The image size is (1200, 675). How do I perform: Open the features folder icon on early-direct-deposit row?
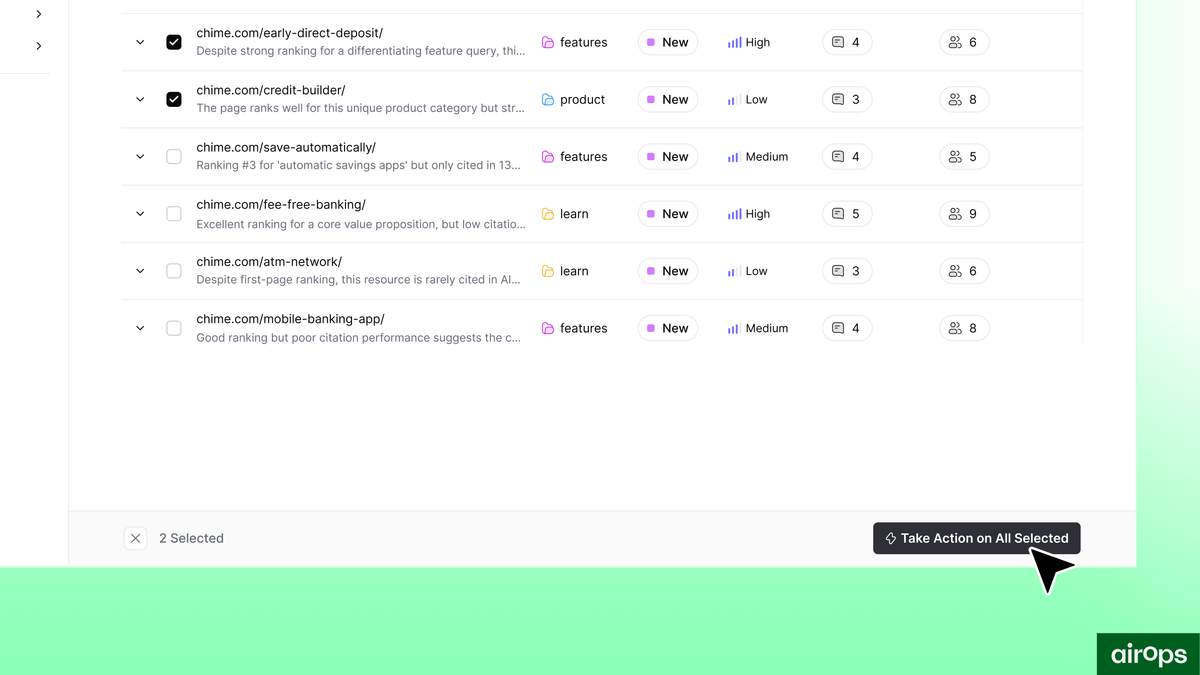coord(550,42)
